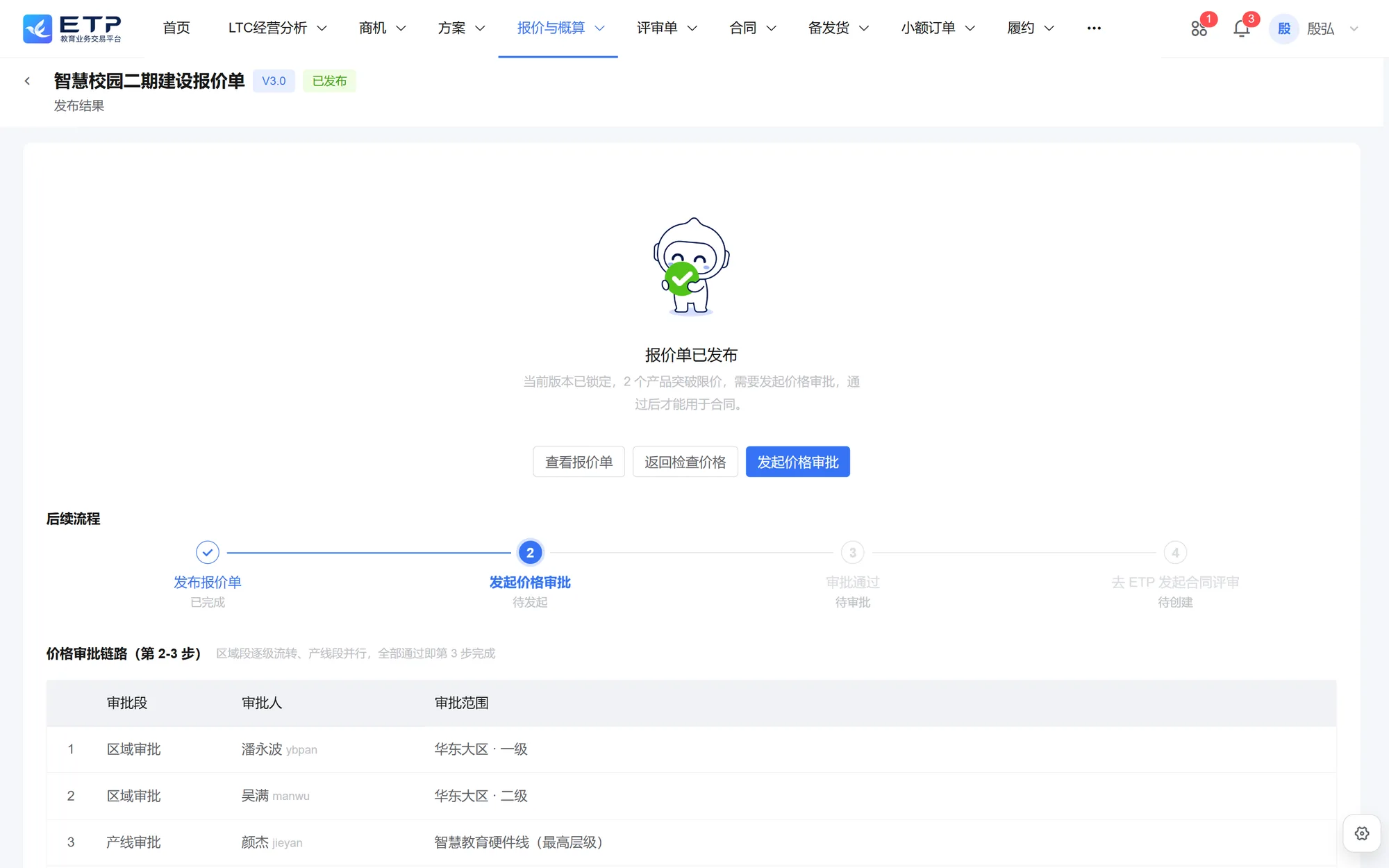
Task: Click the 返回检查价格 button
Action: coord(685,462)
